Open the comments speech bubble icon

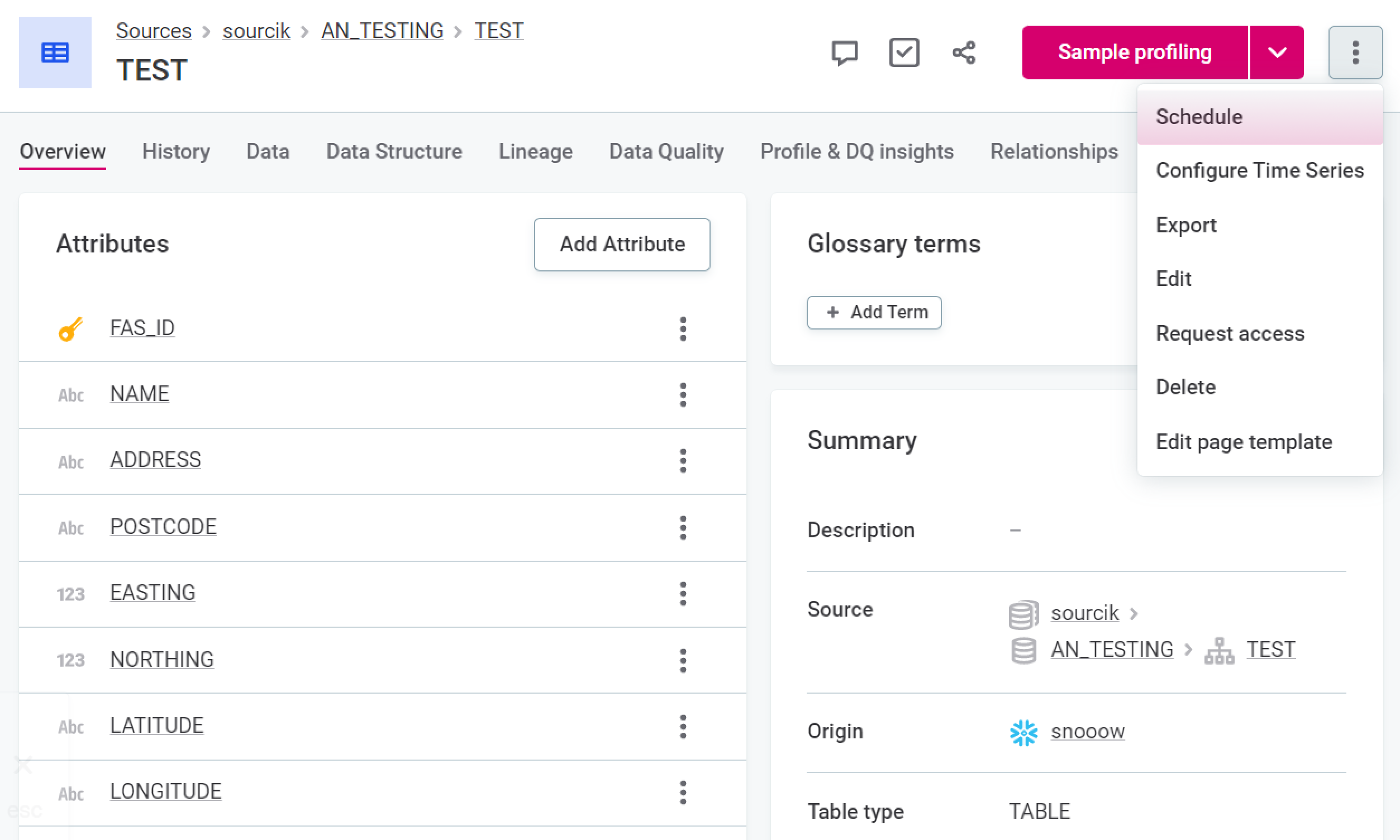[844, 52]
